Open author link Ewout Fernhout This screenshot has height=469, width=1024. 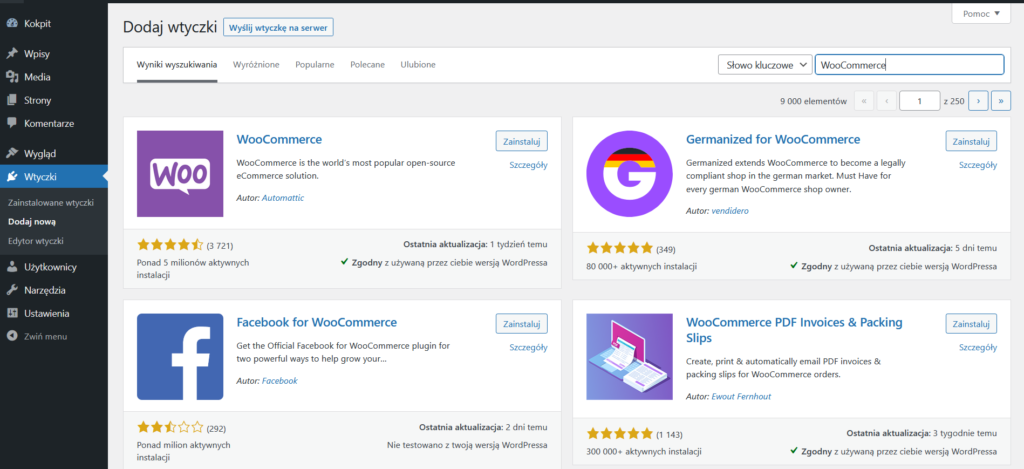[x=743, y=396]
